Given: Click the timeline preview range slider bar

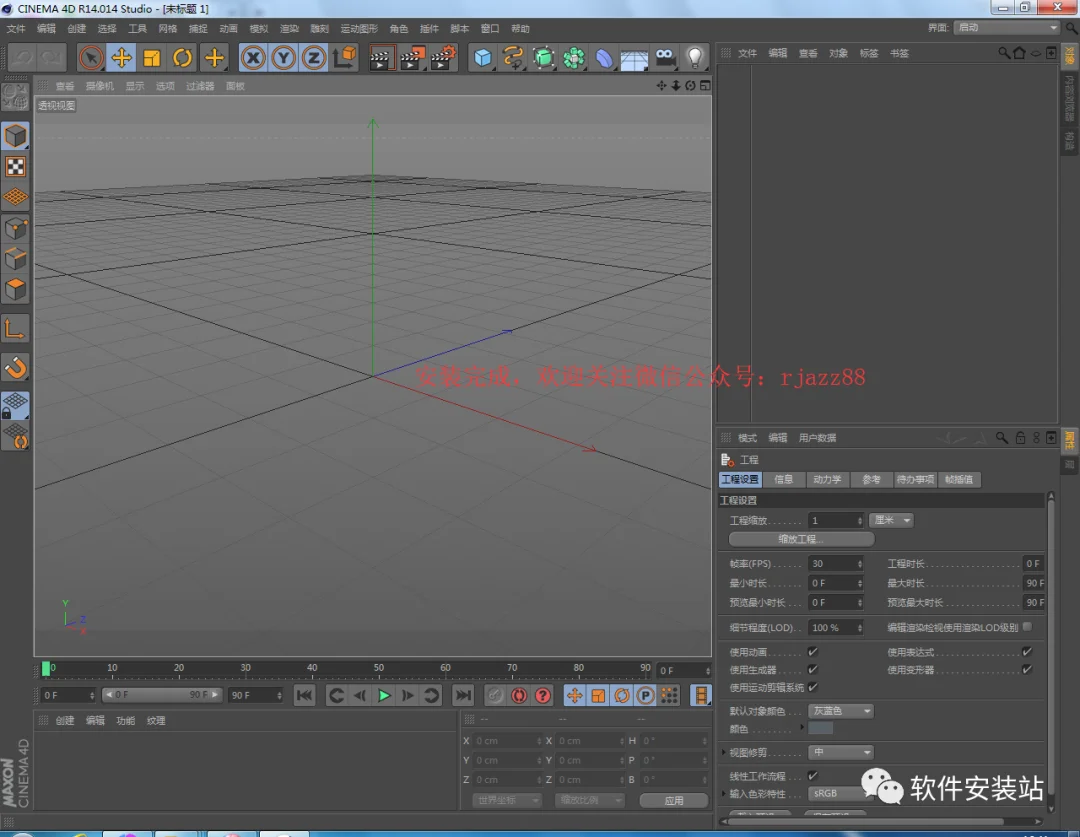Looking at the screenshot, I should pyautogui.click(x=162, y=695).
